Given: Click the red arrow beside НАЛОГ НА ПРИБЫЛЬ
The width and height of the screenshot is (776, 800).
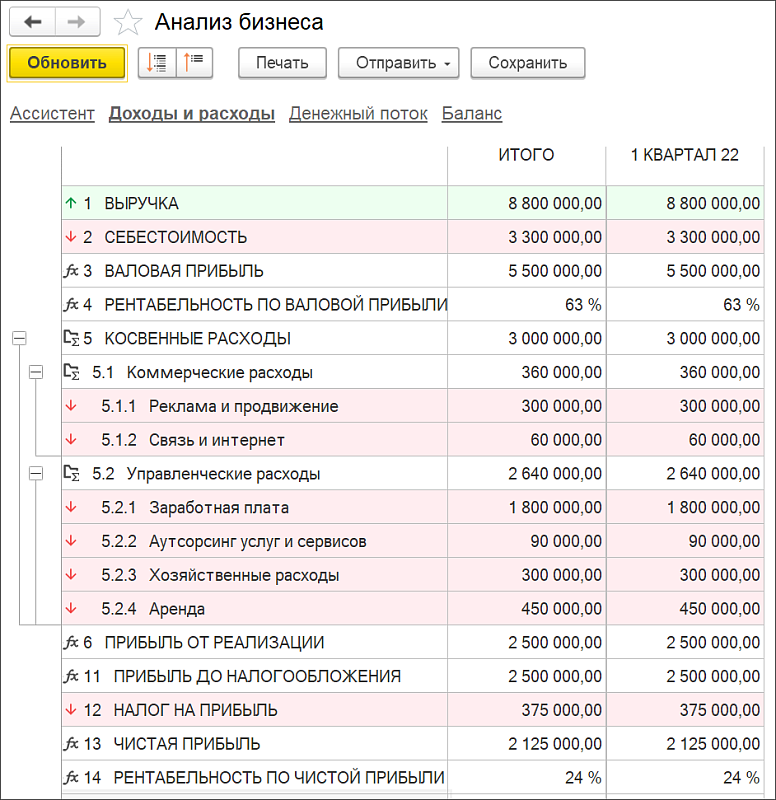Looking at the screenshot, I should click(x=70, y=710).
